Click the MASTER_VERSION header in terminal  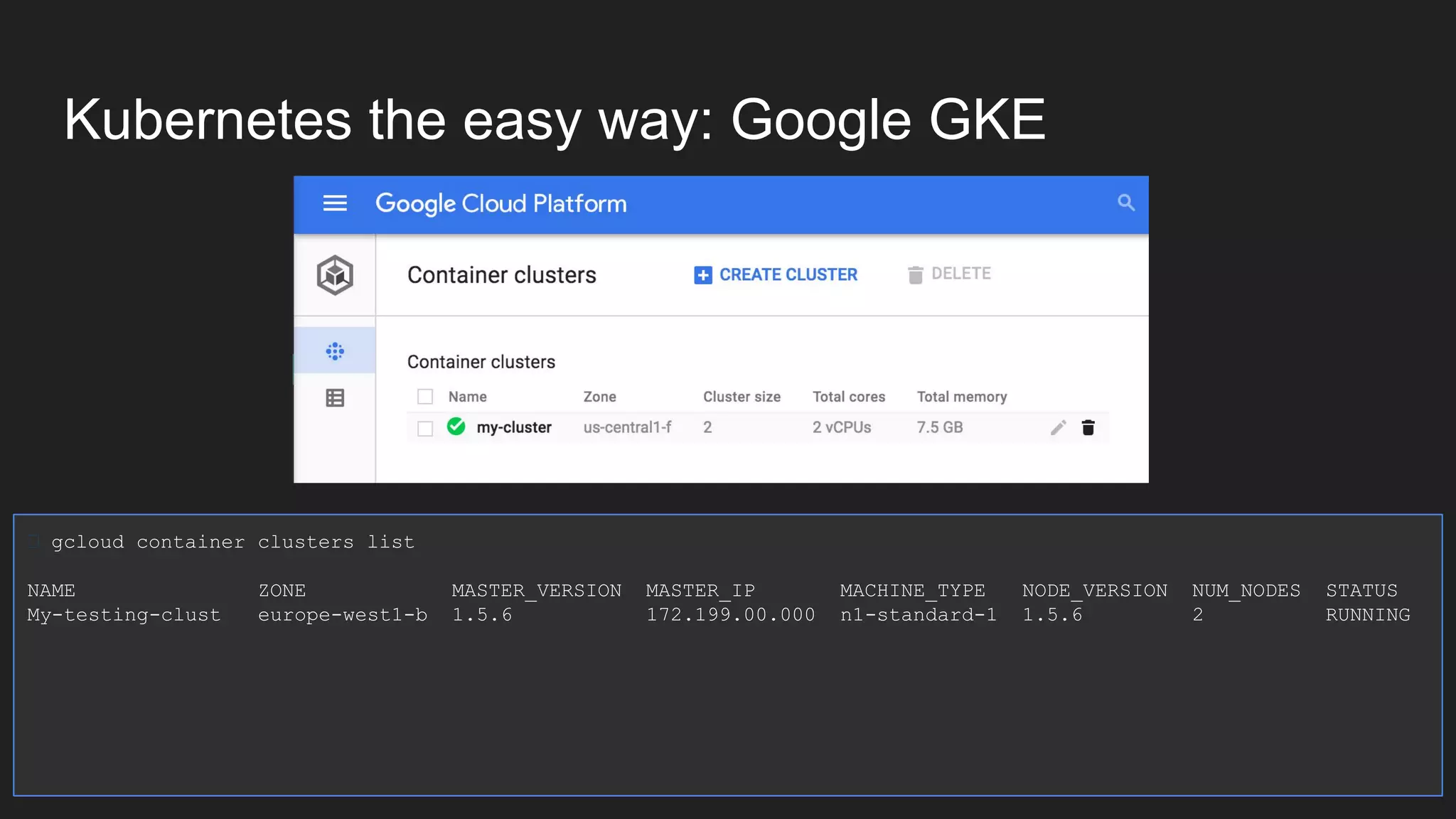click(x=537, y=591)
